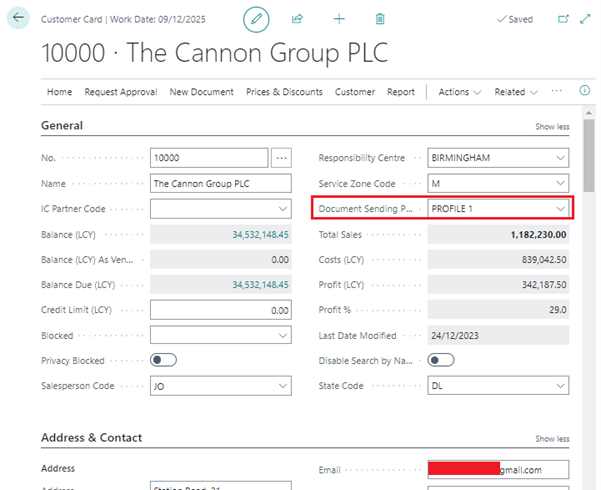Collapse the General section header
This screenshot has height=490, width=601.
coord(62,125)
